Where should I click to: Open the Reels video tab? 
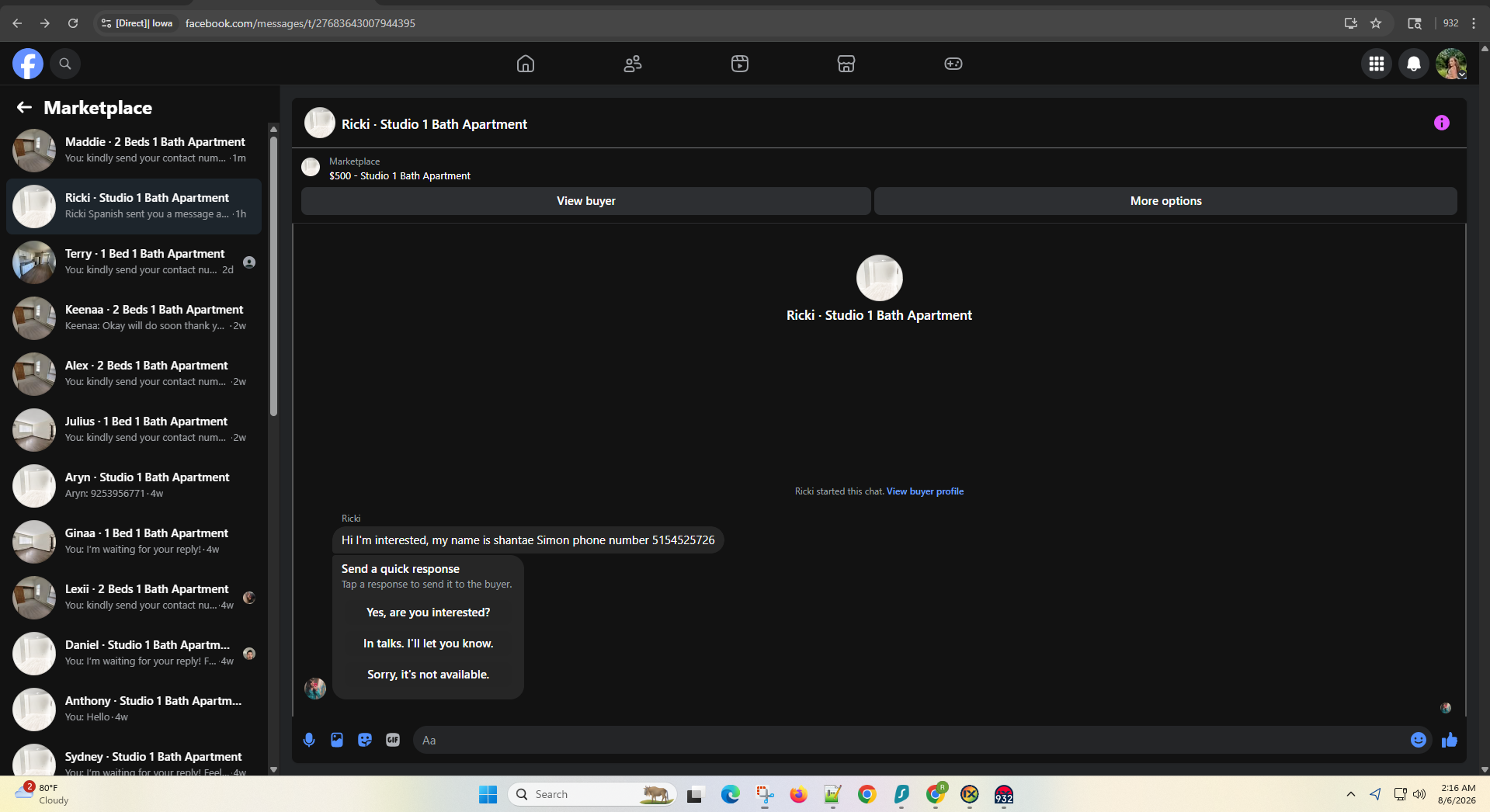[x=740, y=64]
